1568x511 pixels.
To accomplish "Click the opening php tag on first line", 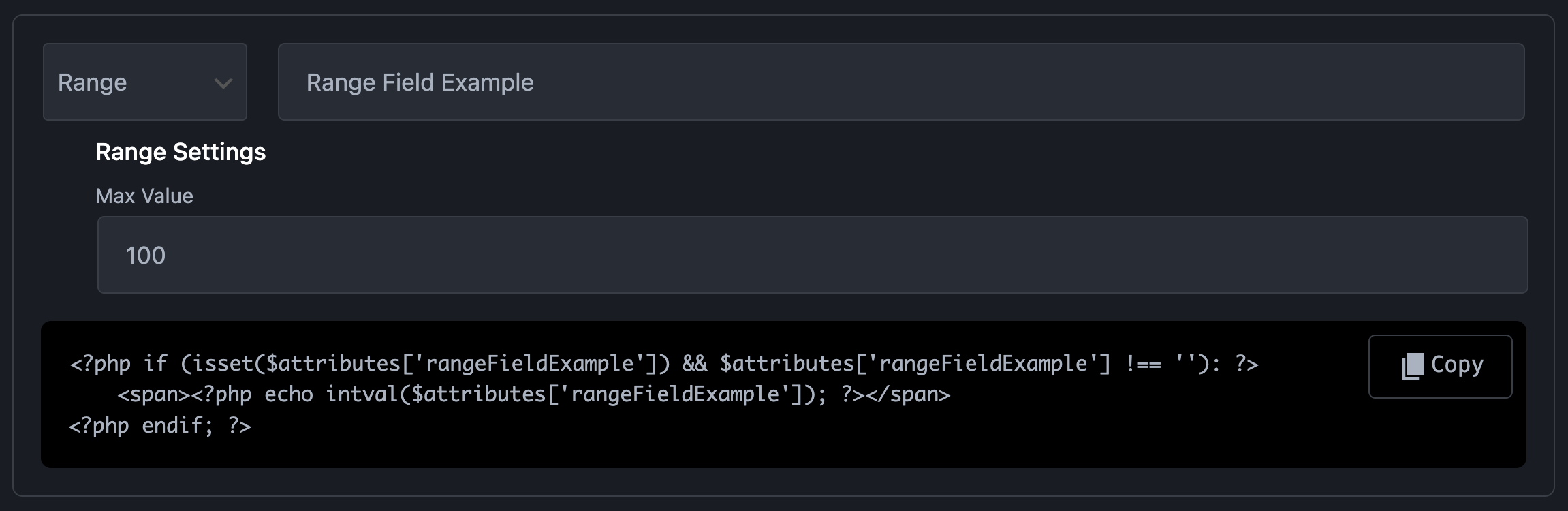I will (100, 364).
